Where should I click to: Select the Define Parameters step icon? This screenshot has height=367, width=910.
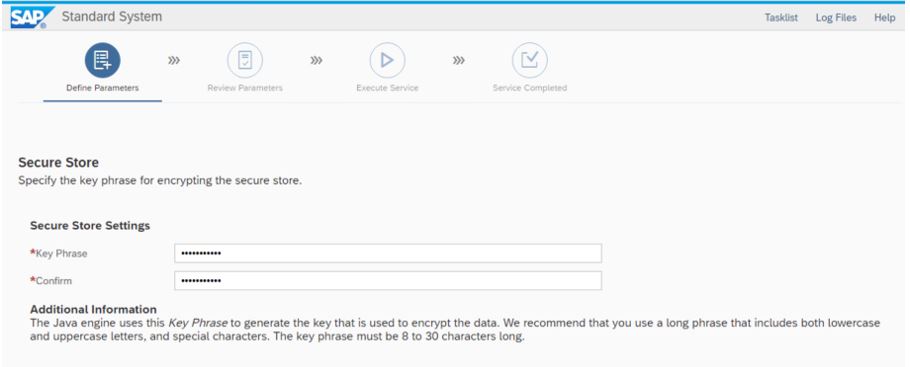[103, 60]
